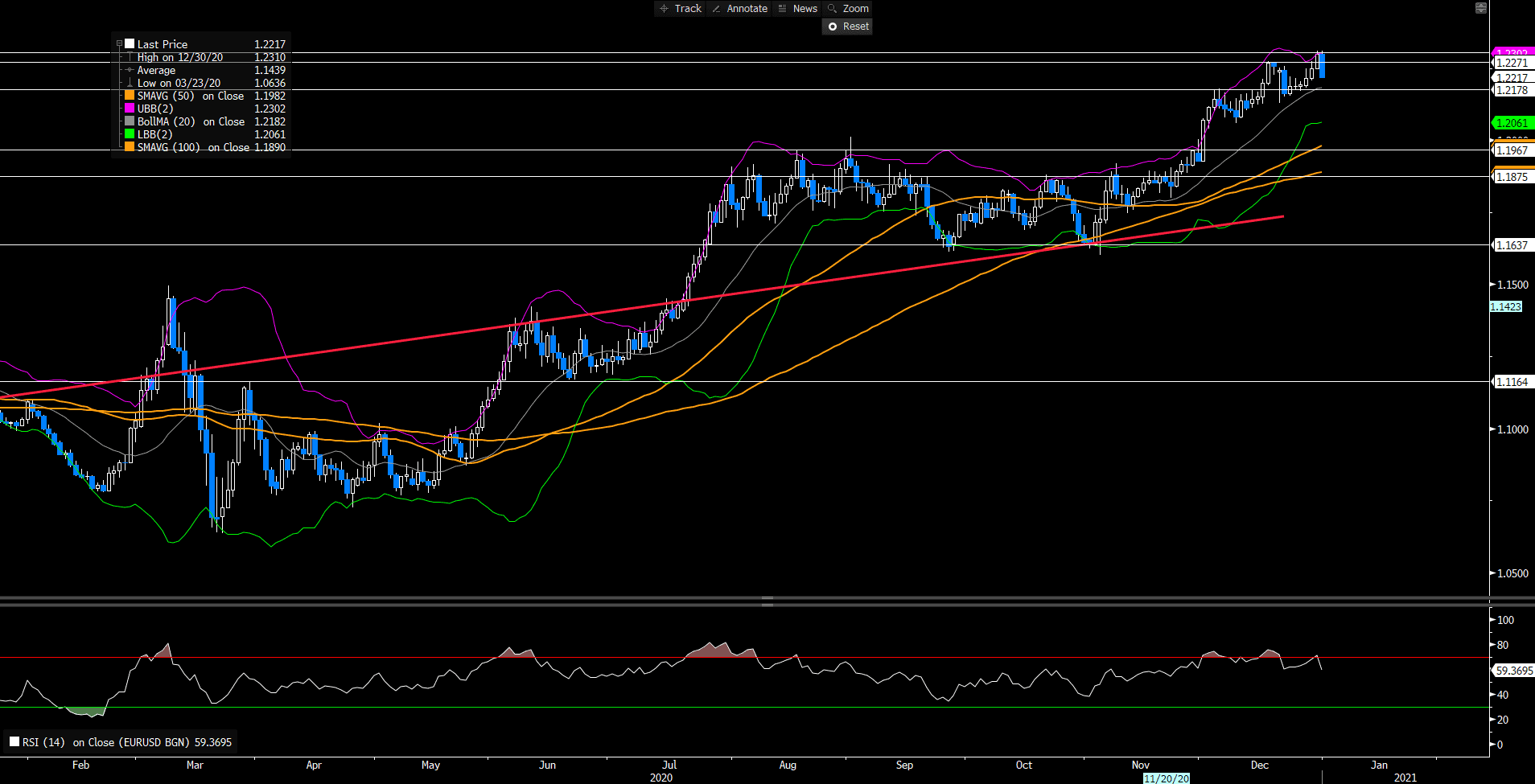Screen dimensions: 1535x784
Task: Click the magenta UBB(2) color swatch
Action: click(x=130, y=109)
